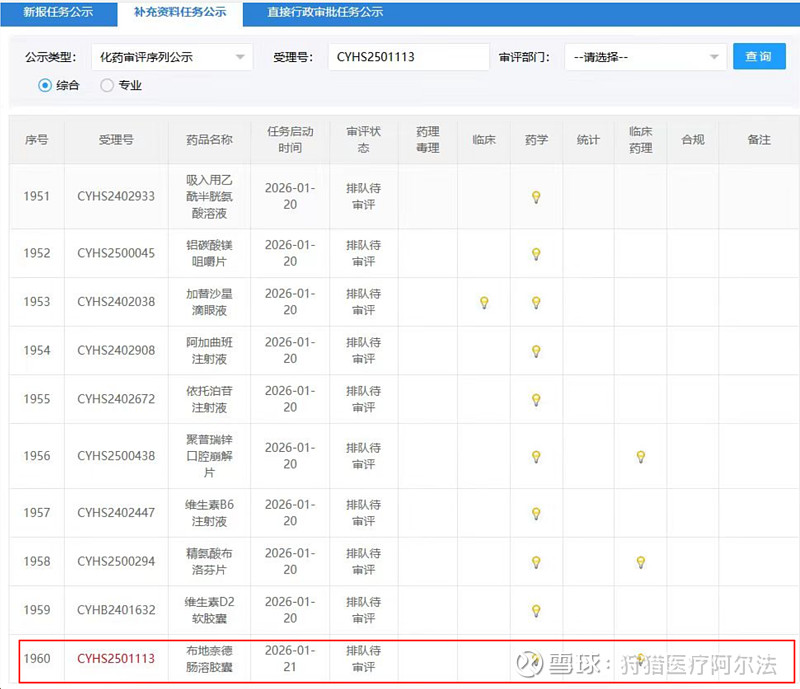This screenshot has height=689, width=800.
Task: Click the 药学 lightbulb icon in row 1952
Action: pyautogui.click(x=536, y=254)
